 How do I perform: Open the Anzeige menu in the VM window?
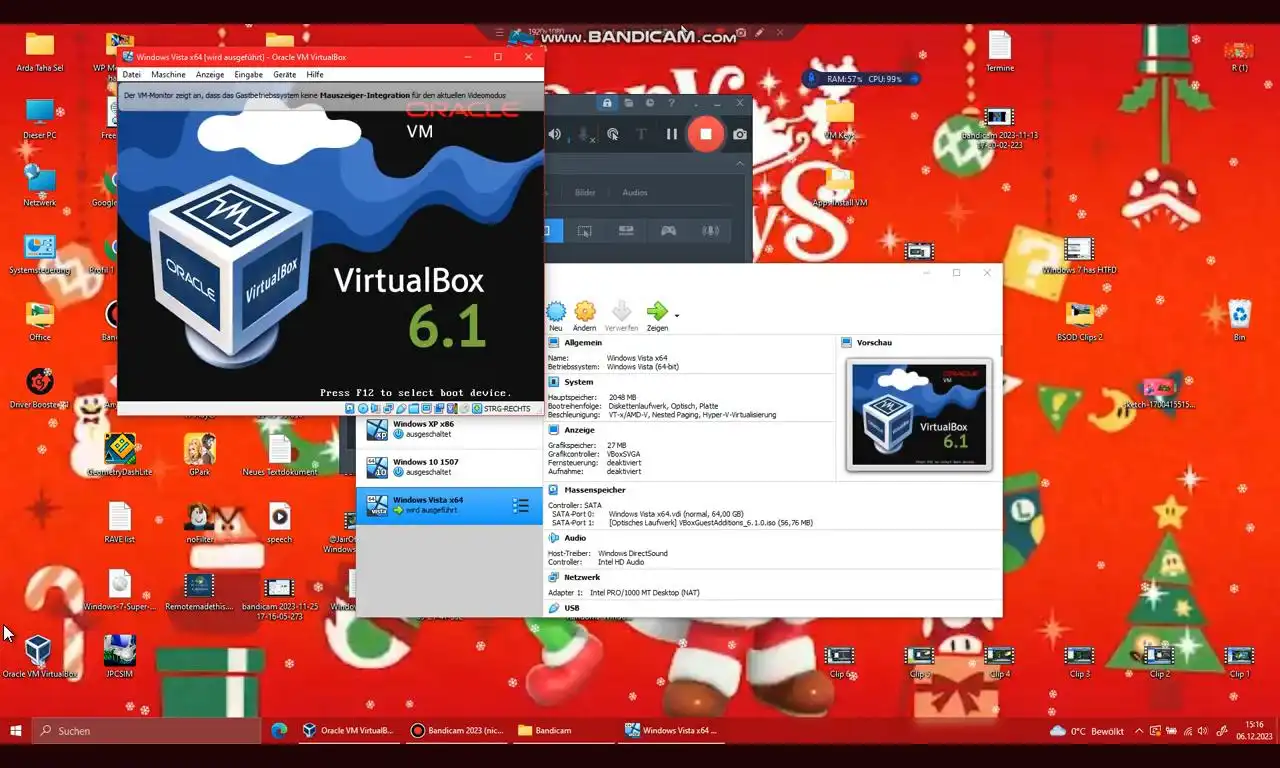pyautogui.click(x=210, y=75)
